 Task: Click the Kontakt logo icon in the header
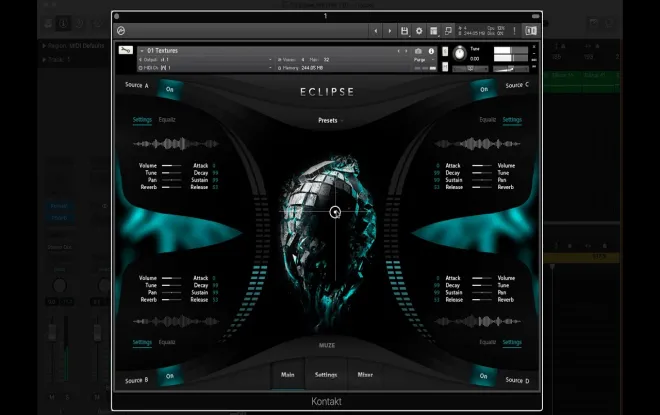121,31
